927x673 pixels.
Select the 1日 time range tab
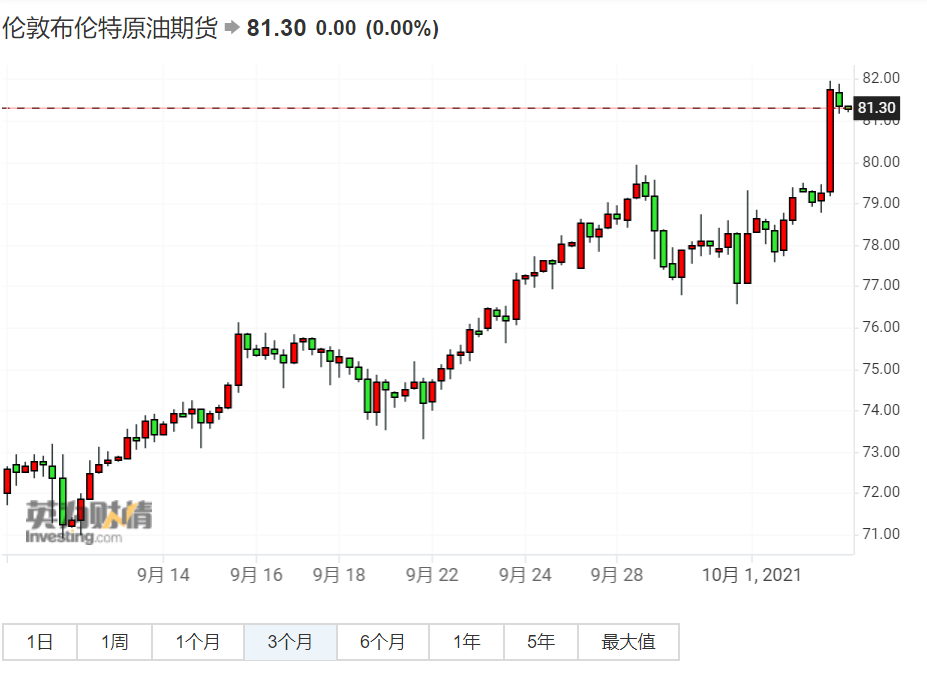[x=40, y=642]
